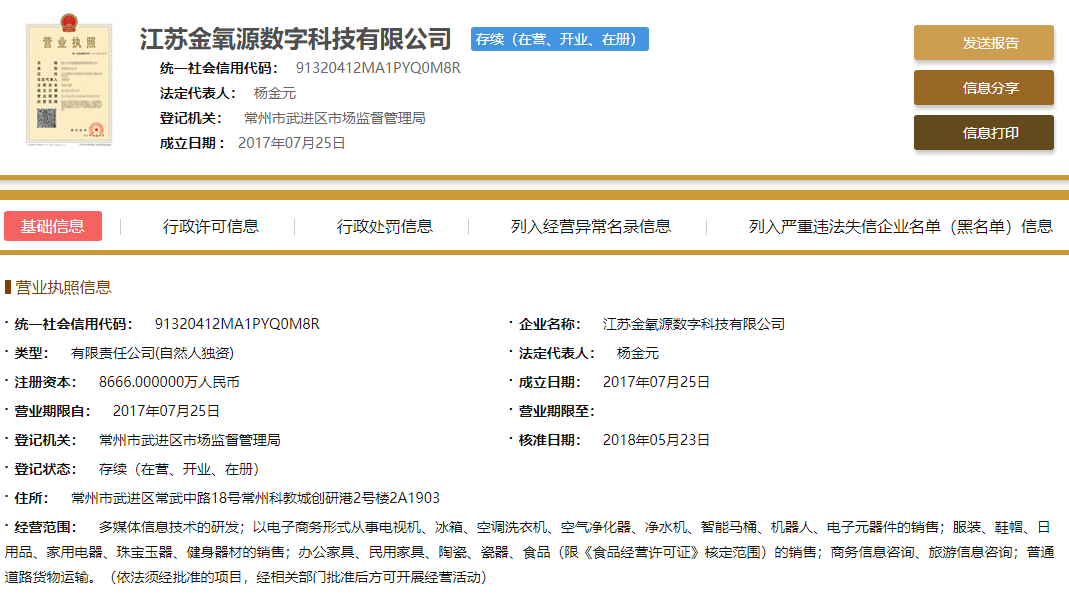Screen dimensions: 1069x602
Task: Select the 基础信息 tab
Action: (52, 226)
